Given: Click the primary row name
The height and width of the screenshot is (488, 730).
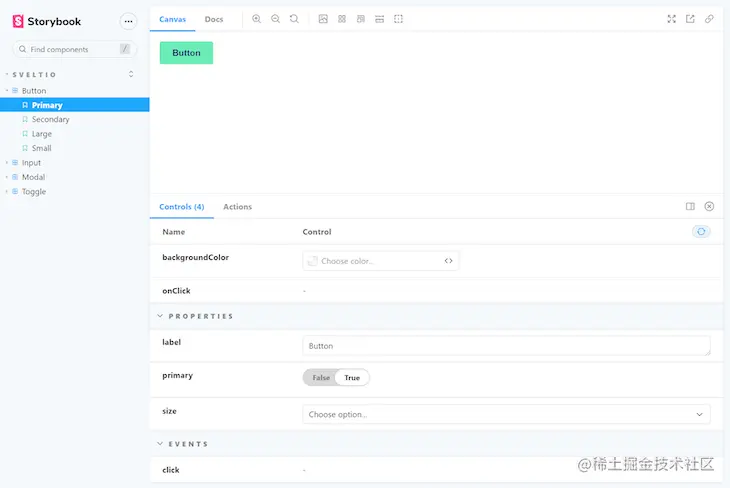Looking at the screenshot, I should [x=177, y=375].
